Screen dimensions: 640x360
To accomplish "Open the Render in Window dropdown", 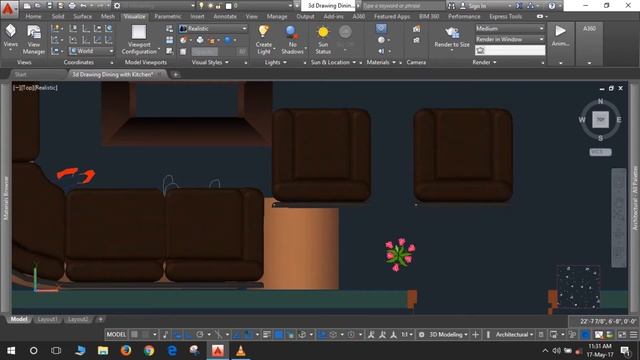I will pyautogui.click(x=510, y=39).
